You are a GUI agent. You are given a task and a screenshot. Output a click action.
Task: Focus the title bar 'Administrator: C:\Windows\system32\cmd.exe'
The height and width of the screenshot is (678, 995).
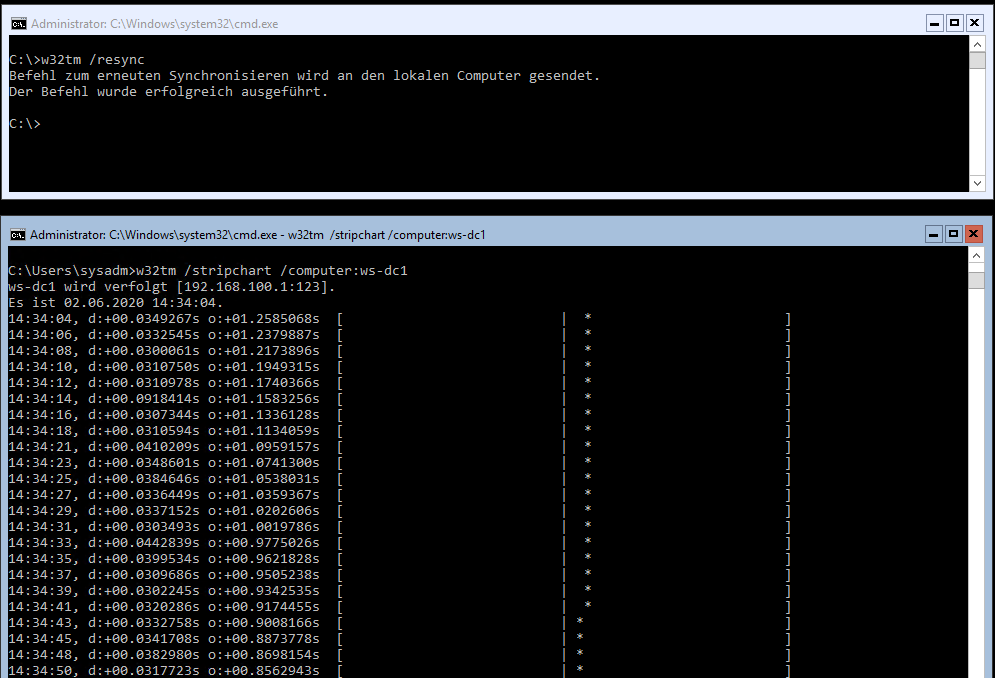pyautogui.click(x=155, y=24)
